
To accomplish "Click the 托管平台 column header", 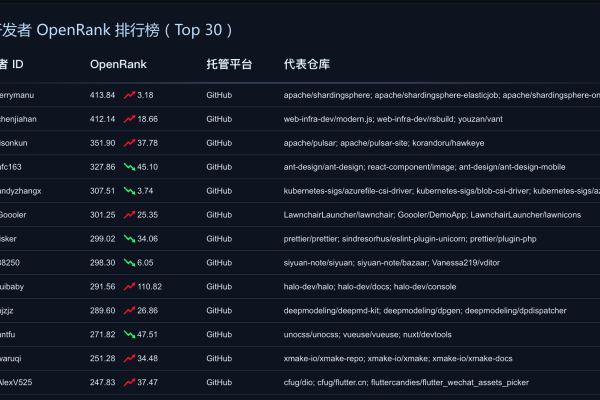I will tap(229, 64).
